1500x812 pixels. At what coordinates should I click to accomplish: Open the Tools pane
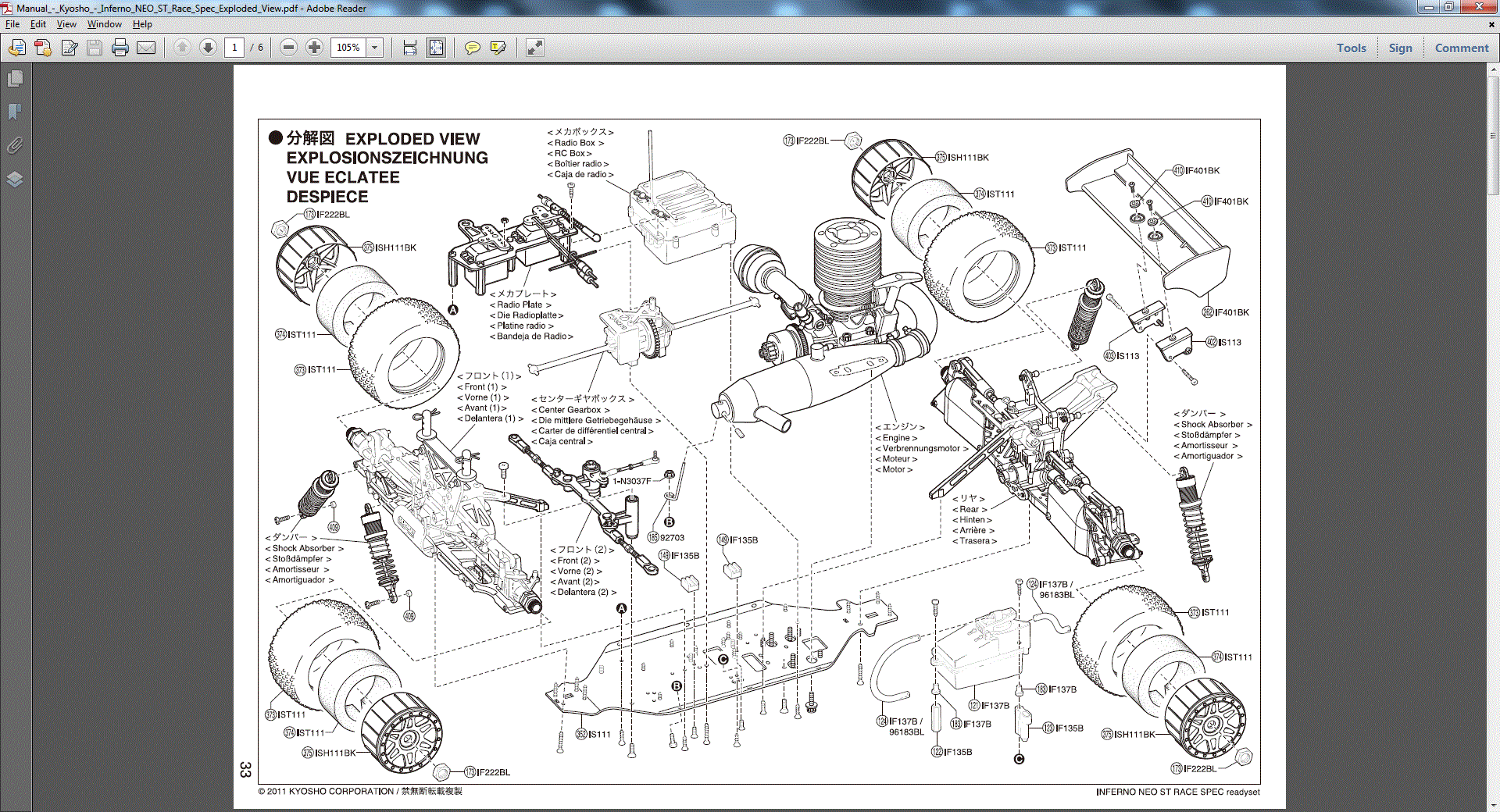click(x=1351, y=48)
